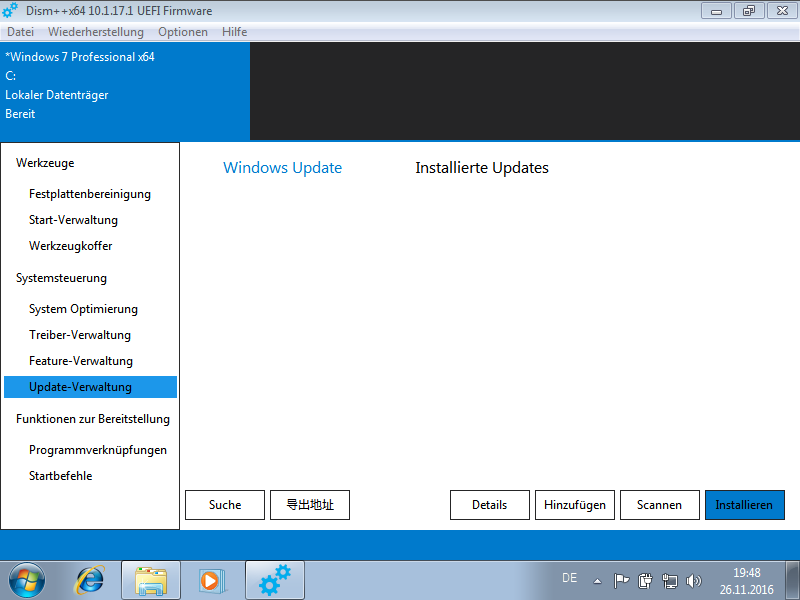Click the 导出地址 button
The width and height of the screenshot is (800, 600).
coord(310,505)
